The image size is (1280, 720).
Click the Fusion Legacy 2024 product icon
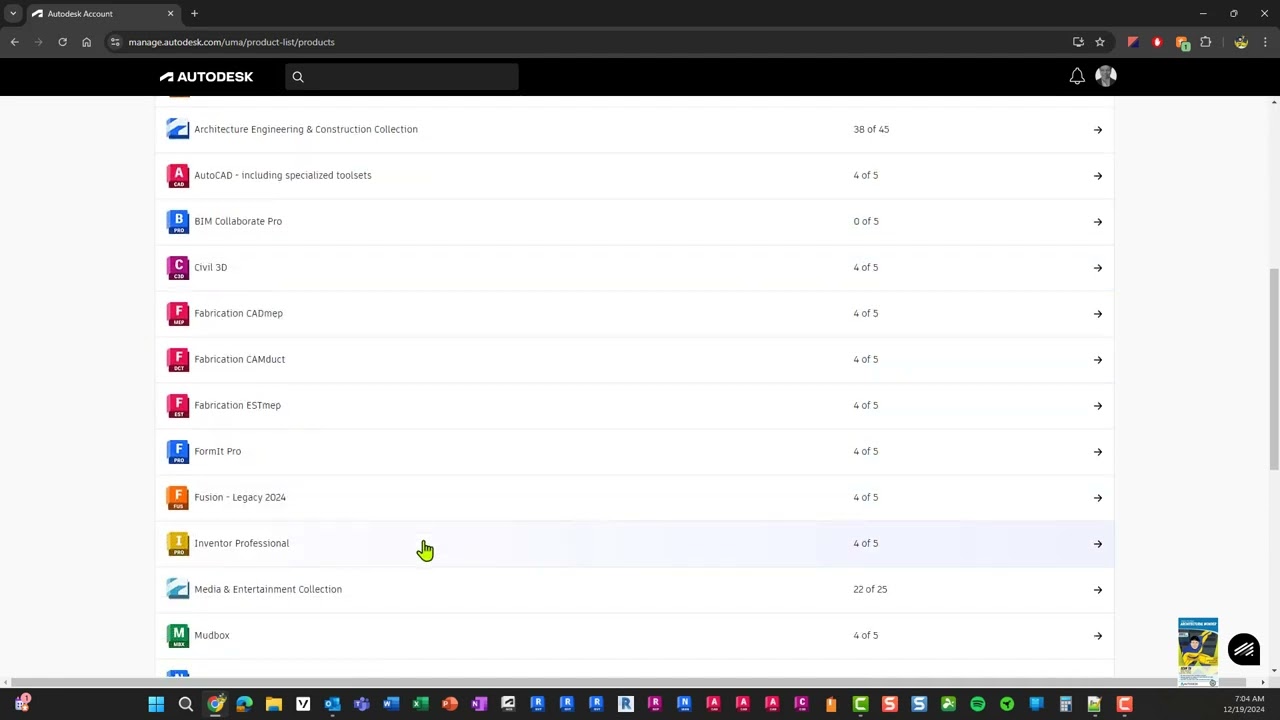[178, 497]
